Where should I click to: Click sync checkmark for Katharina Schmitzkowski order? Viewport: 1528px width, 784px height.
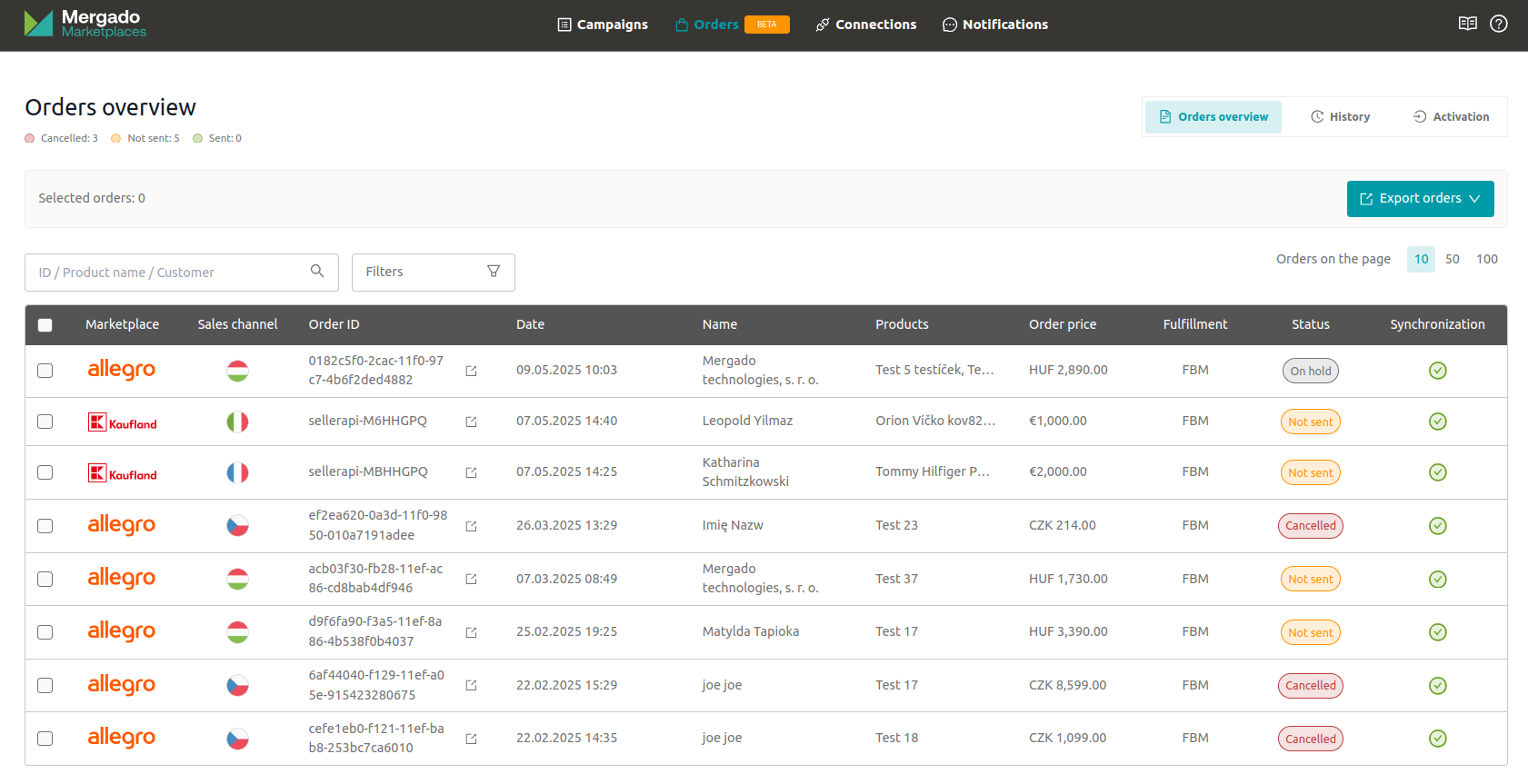(1438, 472)
